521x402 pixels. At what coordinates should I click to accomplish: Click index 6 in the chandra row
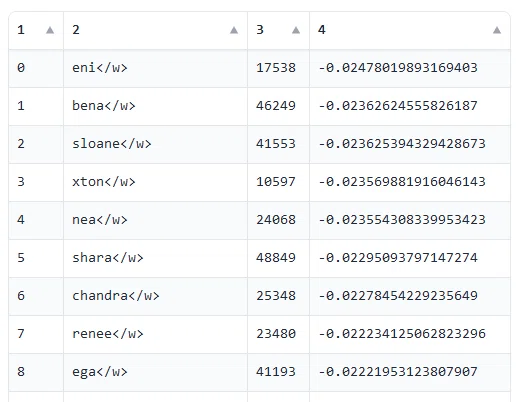pos(21,296)
